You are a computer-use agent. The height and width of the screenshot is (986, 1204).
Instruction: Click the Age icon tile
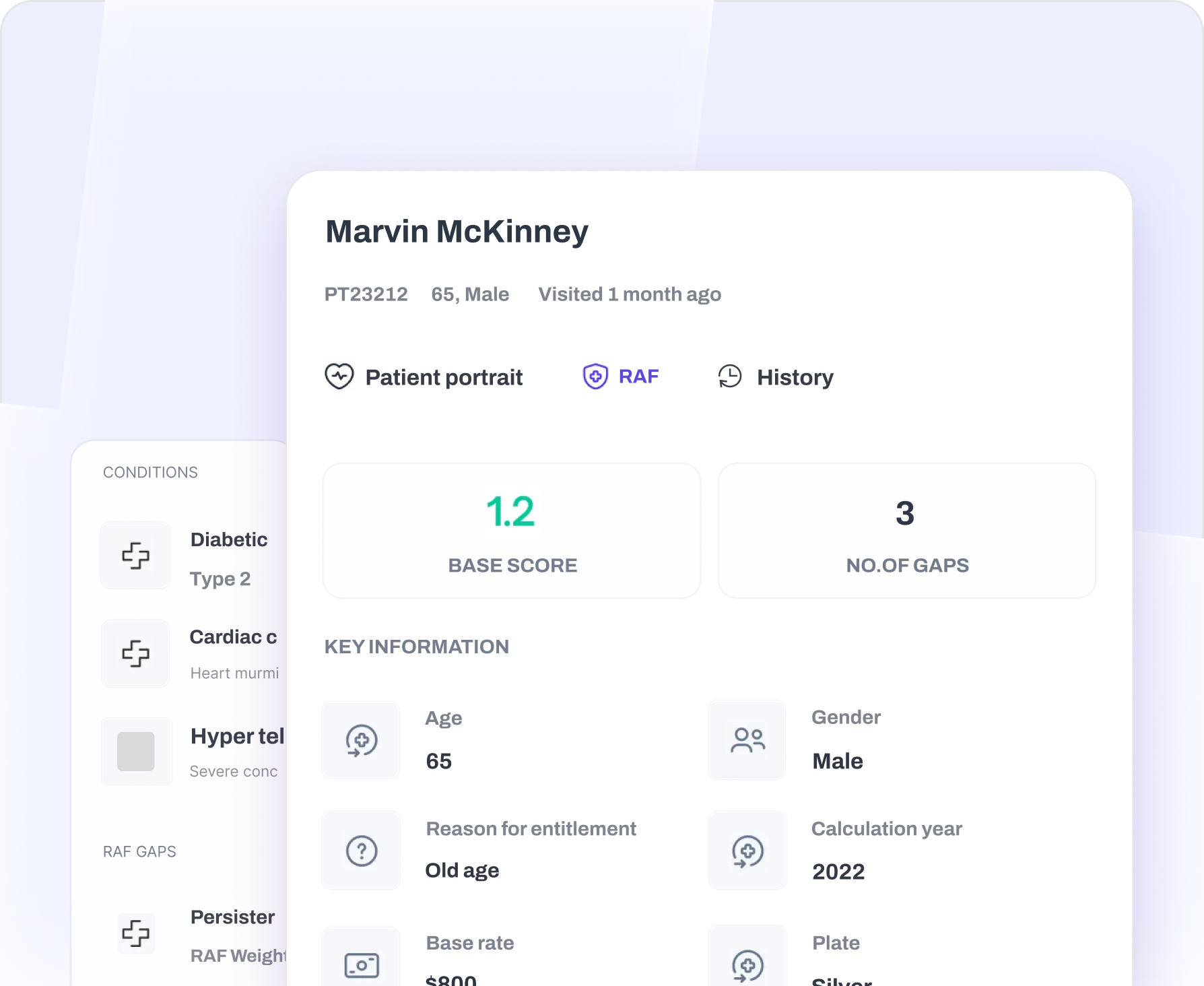(x=362, y=740)
